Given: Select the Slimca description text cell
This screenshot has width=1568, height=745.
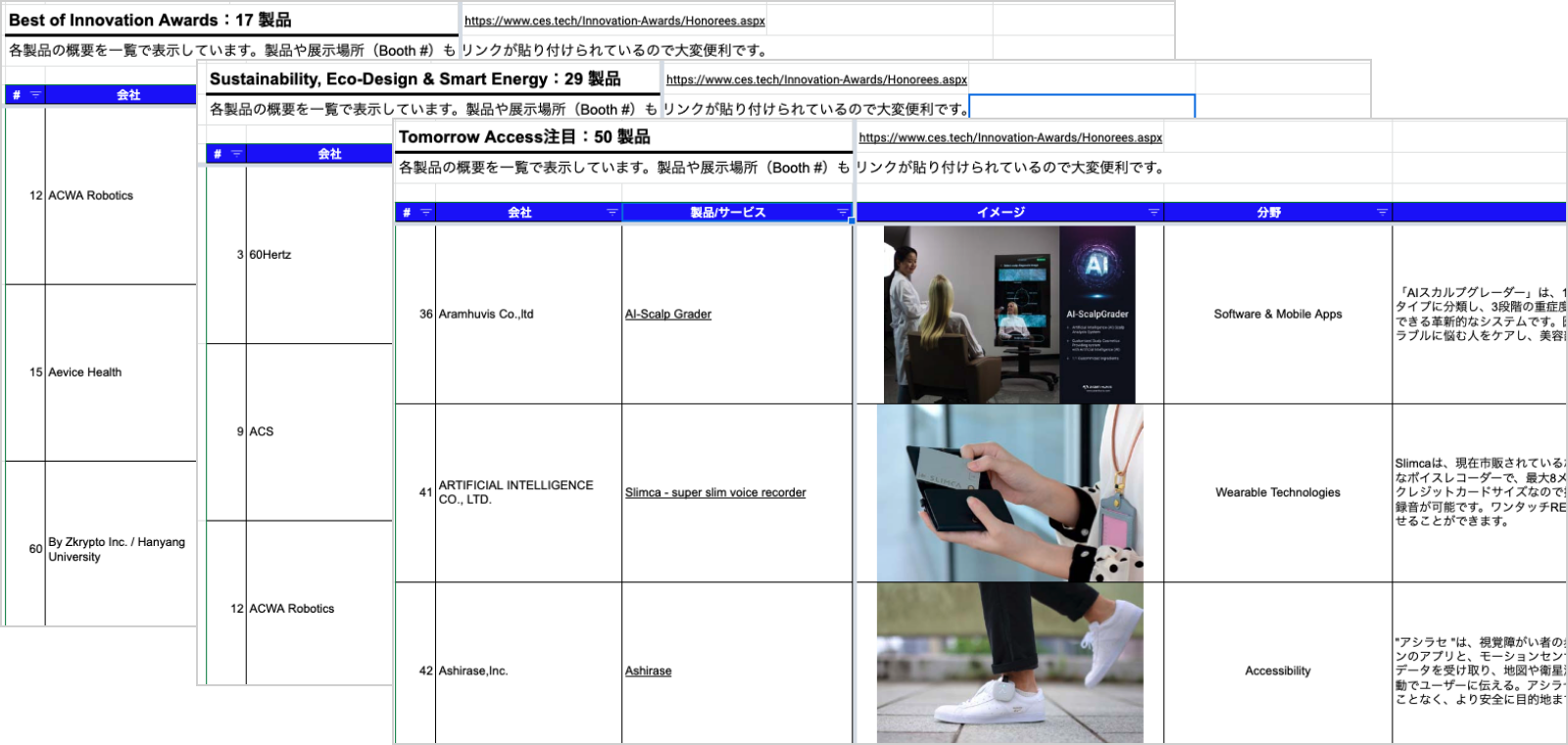Looking at the screenshot, I should tap(1480, 493).
